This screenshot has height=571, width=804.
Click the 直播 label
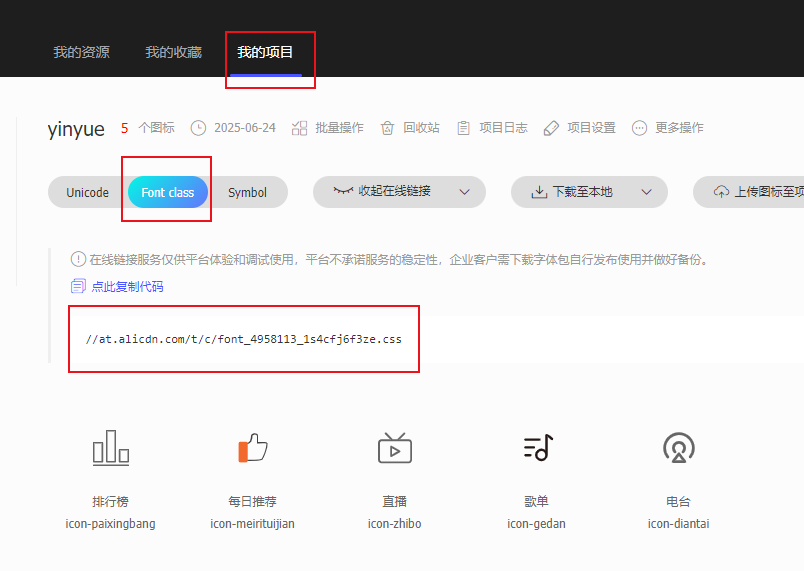pos(394,501)
